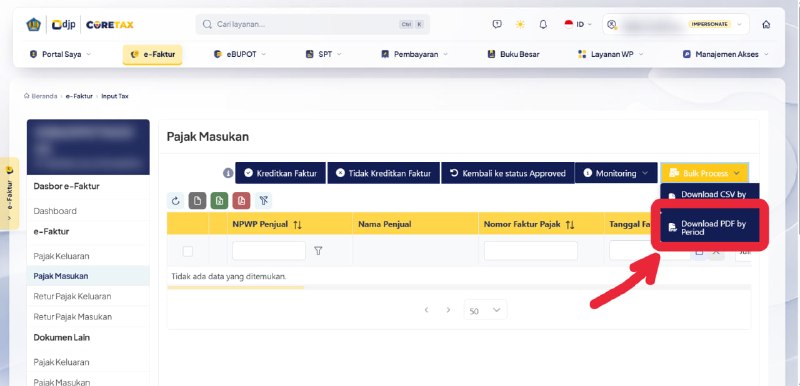Click the djp logo
Screen dimensions: 800x386
(x=64, y=24)
